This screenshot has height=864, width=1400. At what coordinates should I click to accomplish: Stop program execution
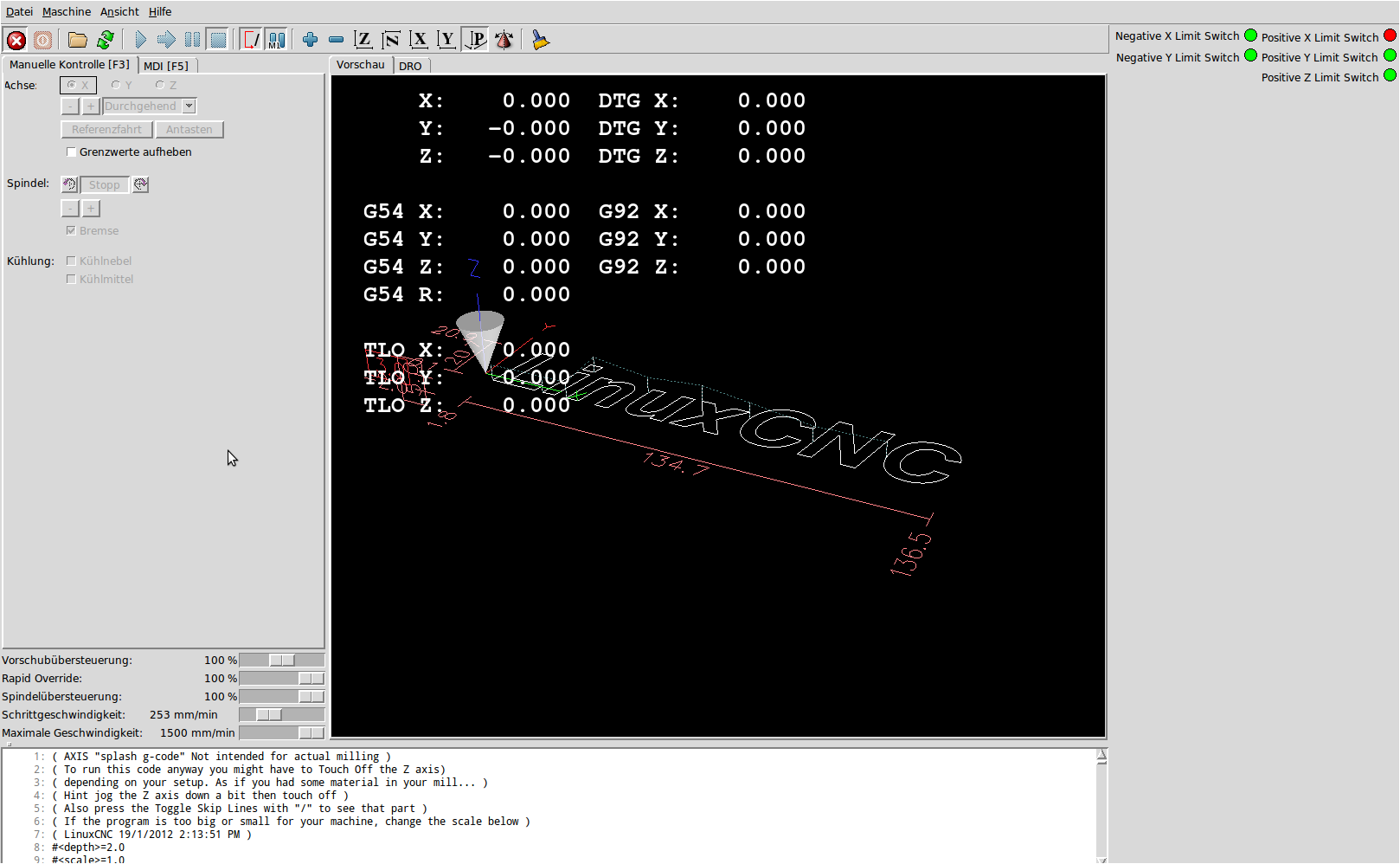click(x=218, y=40)
